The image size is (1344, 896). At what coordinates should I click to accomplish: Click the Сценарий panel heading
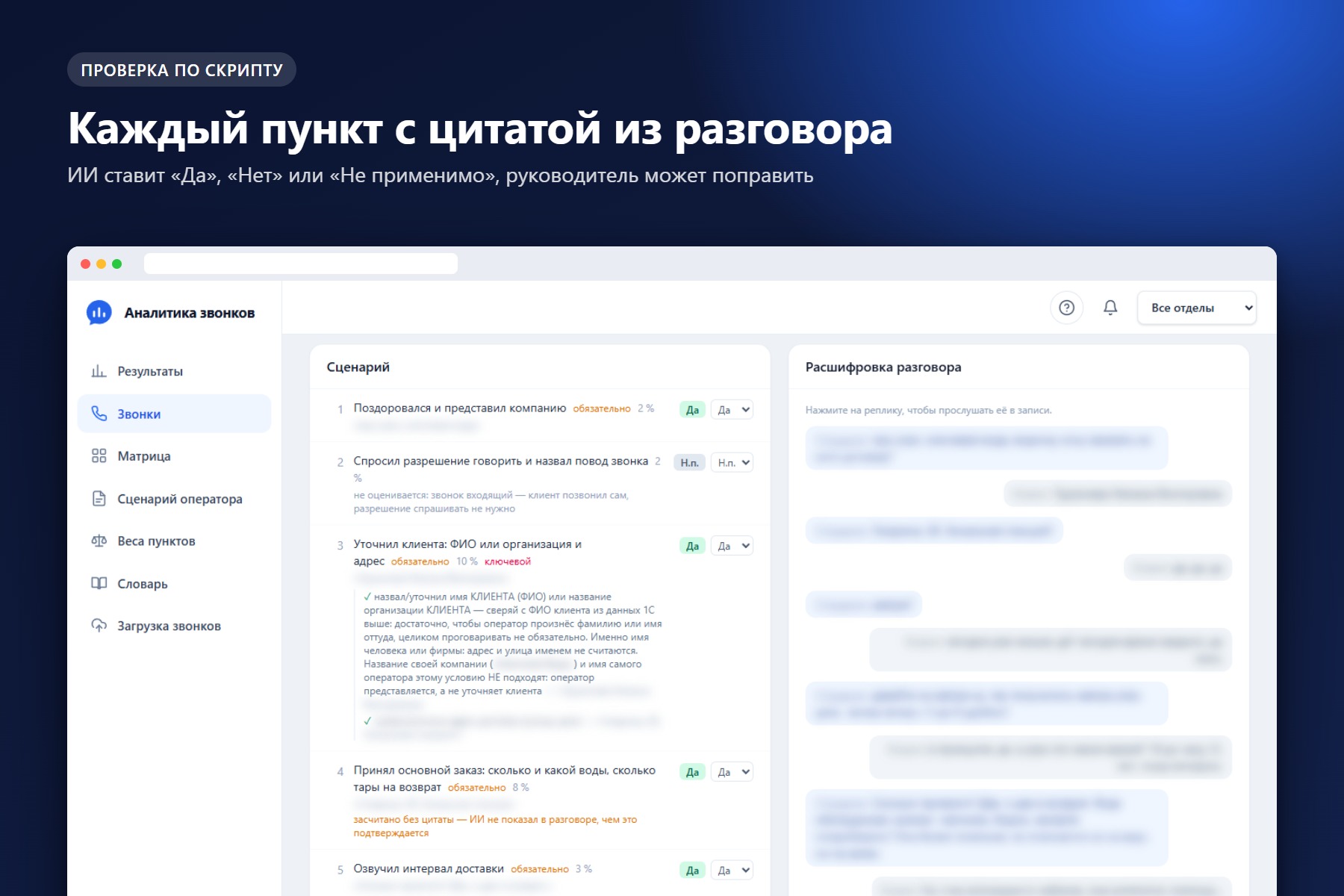click(x=358, y=367)
